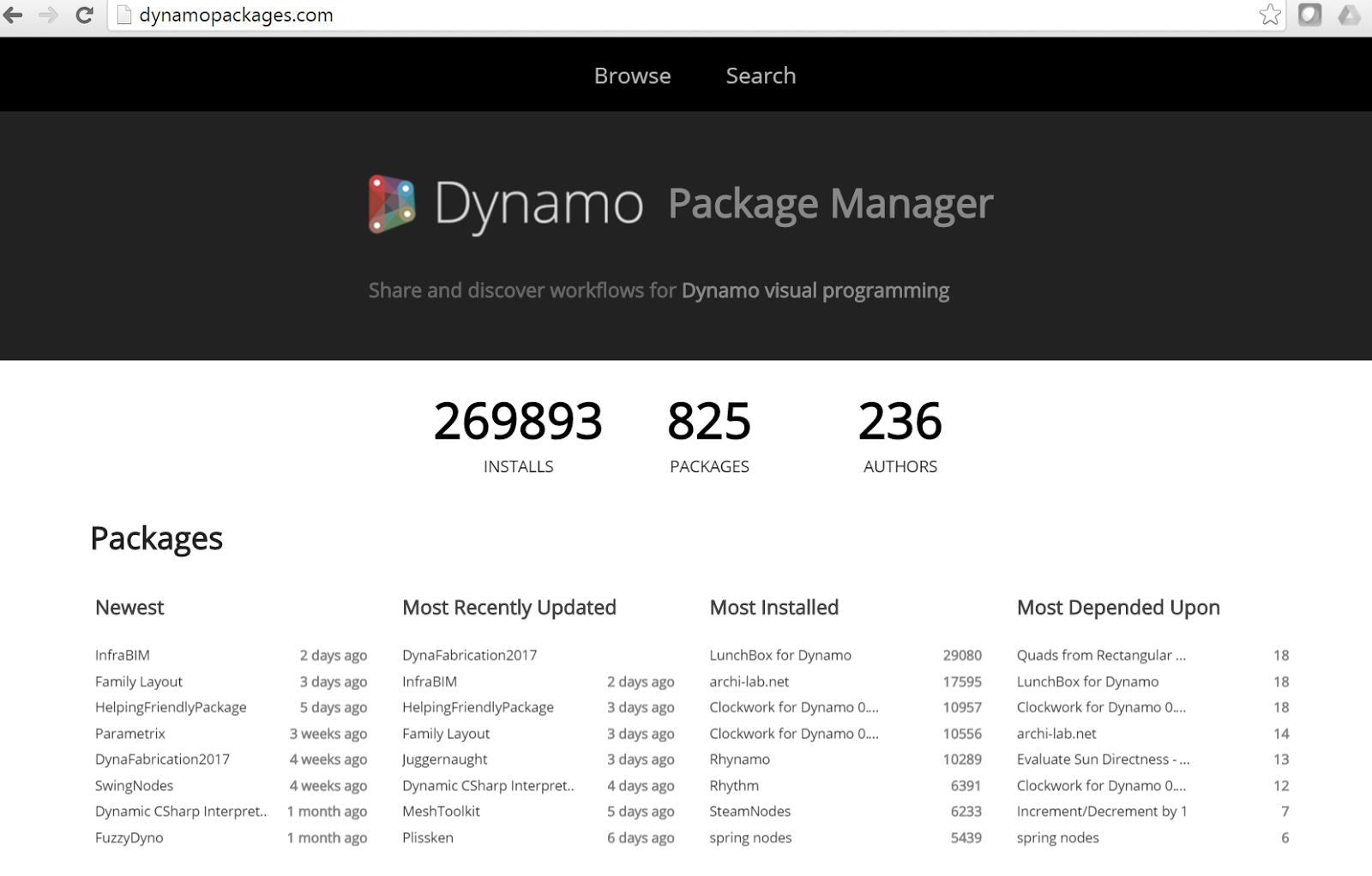Open the Browse menu
Viewport: 1372px width, 876px height.
[632, 75]
